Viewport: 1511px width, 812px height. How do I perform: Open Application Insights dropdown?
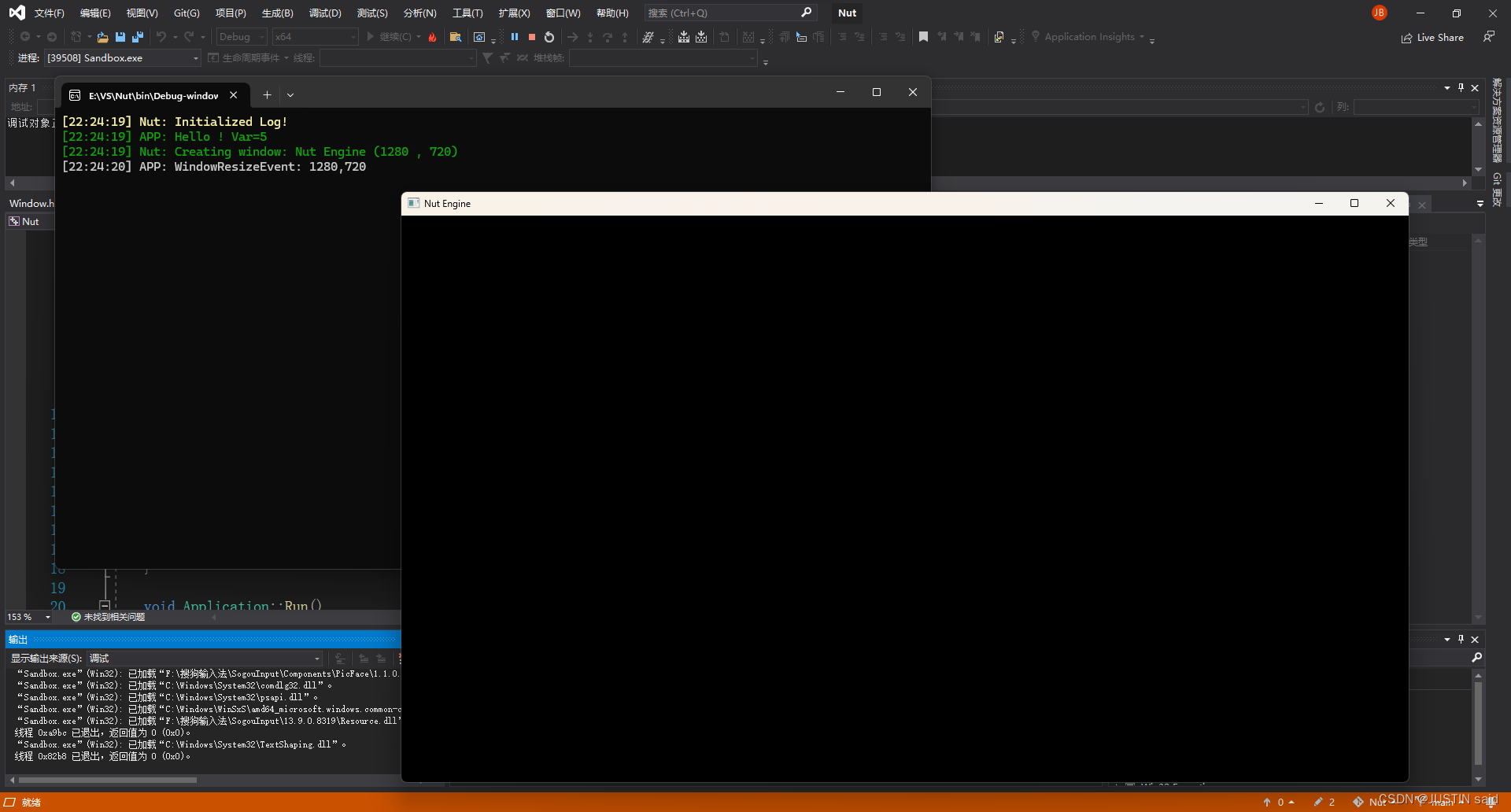pos(1087,37)
